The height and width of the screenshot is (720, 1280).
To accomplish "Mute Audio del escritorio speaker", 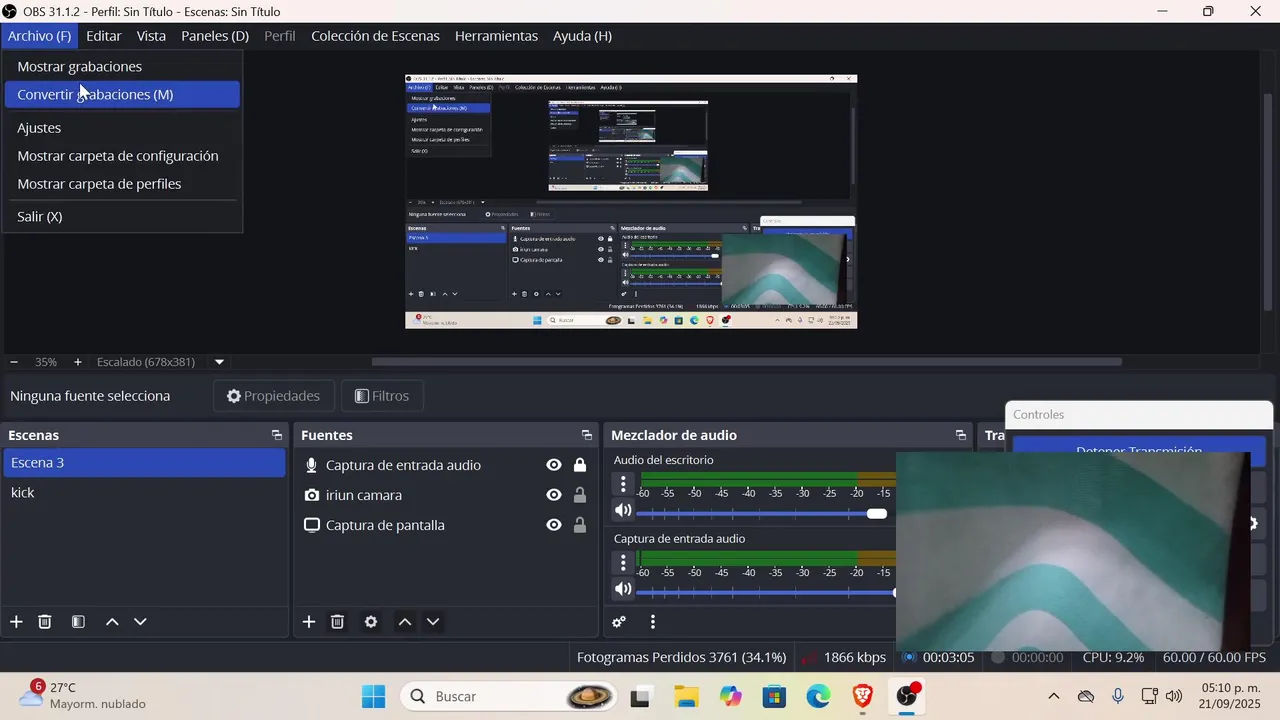I will pos(623,511).
